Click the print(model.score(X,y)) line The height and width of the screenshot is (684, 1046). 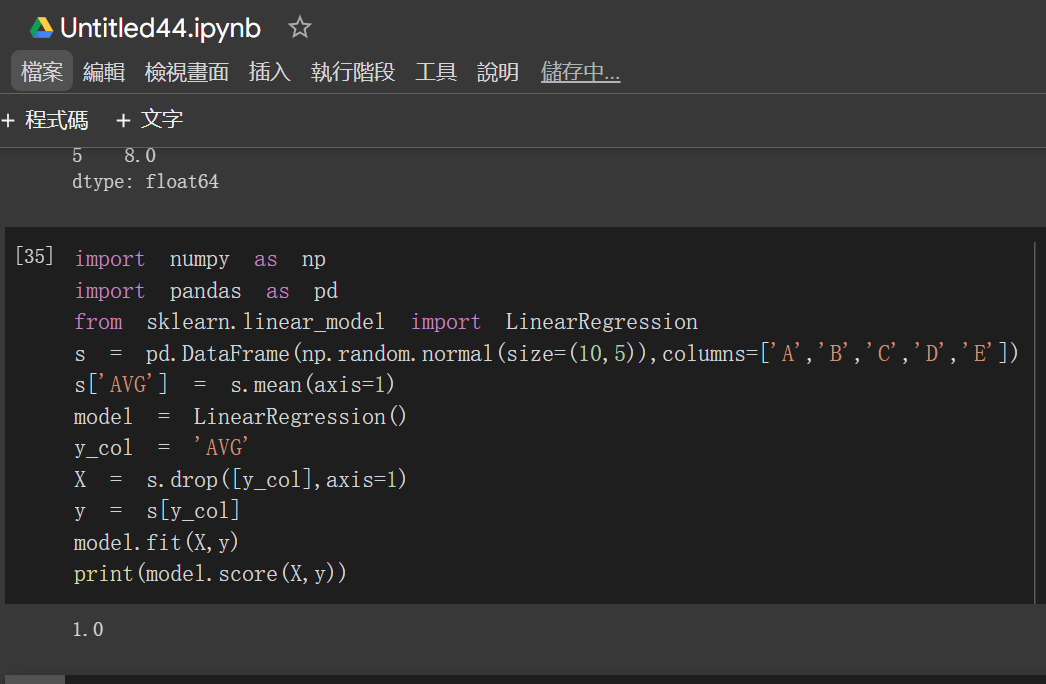(x=210, y=574)
